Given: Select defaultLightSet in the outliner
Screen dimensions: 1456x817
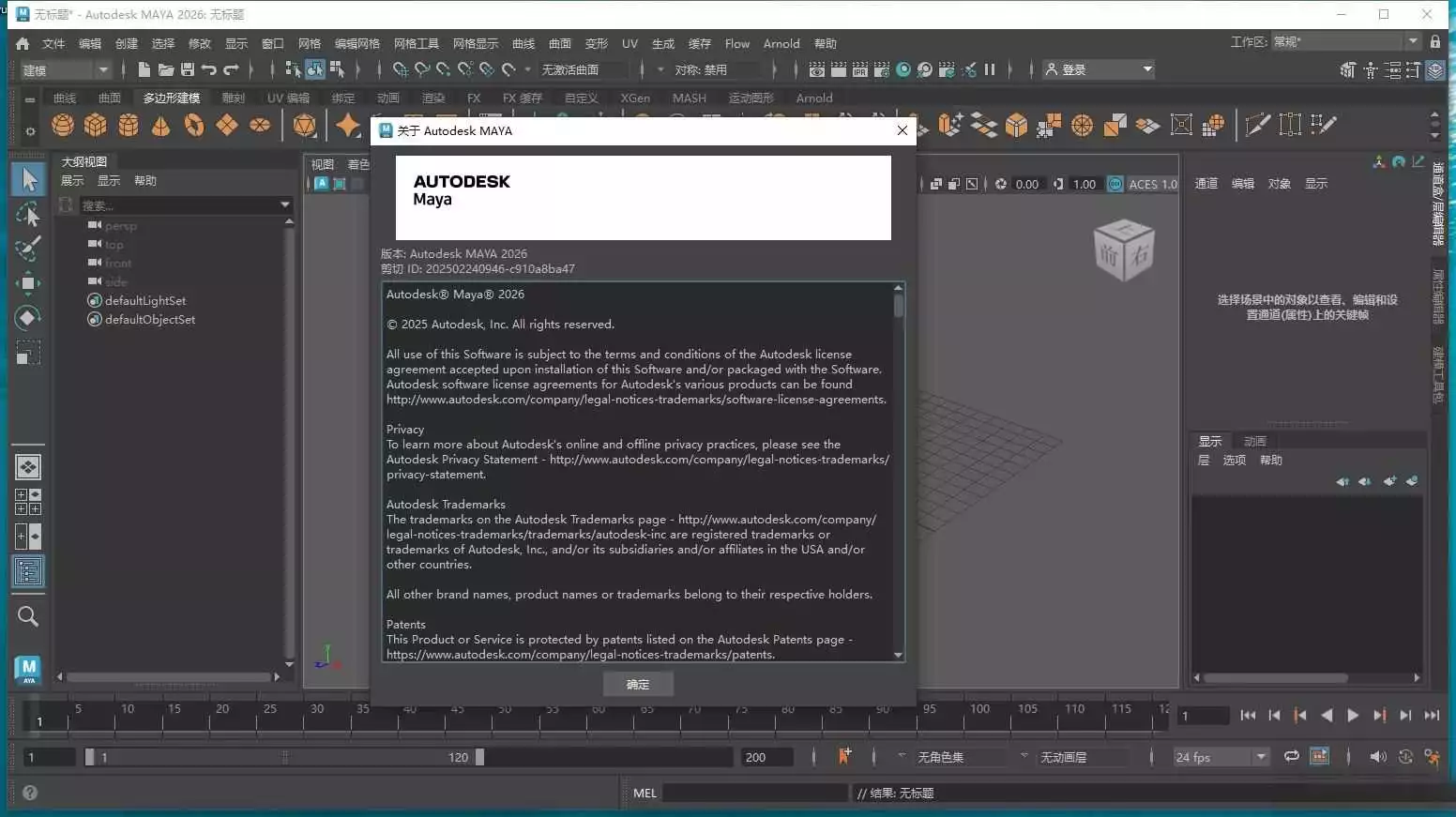Looking at the screenshot, I should (145, 300).
